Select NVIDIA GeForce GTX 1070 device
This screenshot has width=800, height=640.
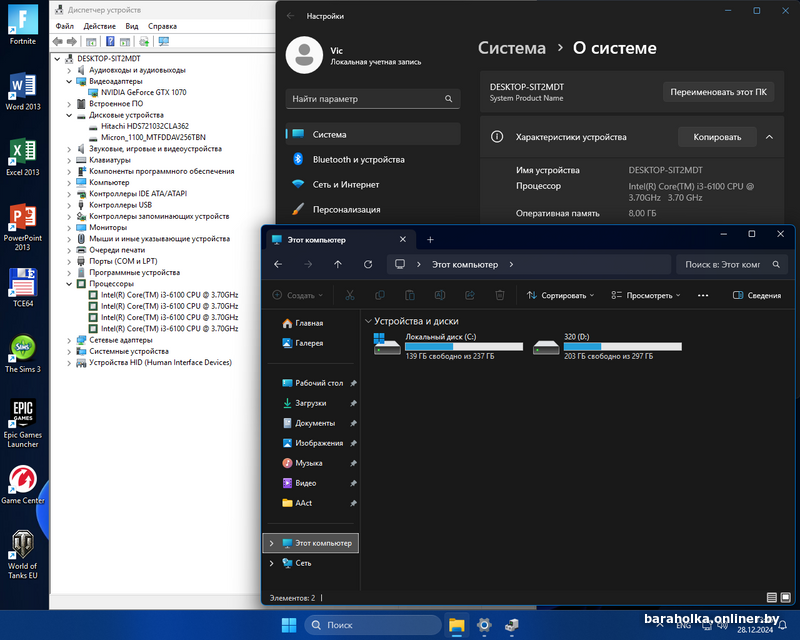pyautogui.click(x=143, y=92)
